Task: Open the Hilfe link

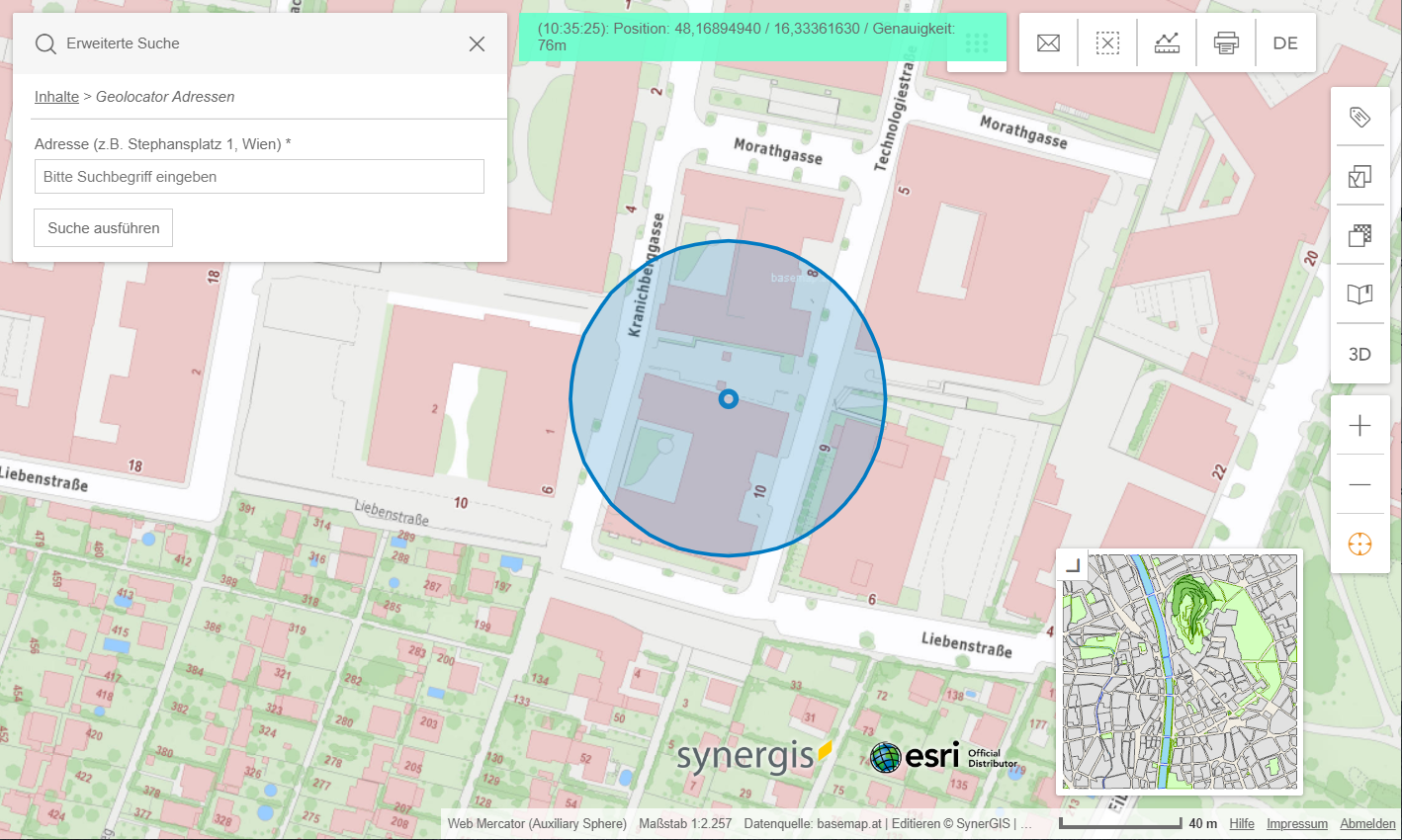Action: pyautogui.click(x=1241, y=823)
